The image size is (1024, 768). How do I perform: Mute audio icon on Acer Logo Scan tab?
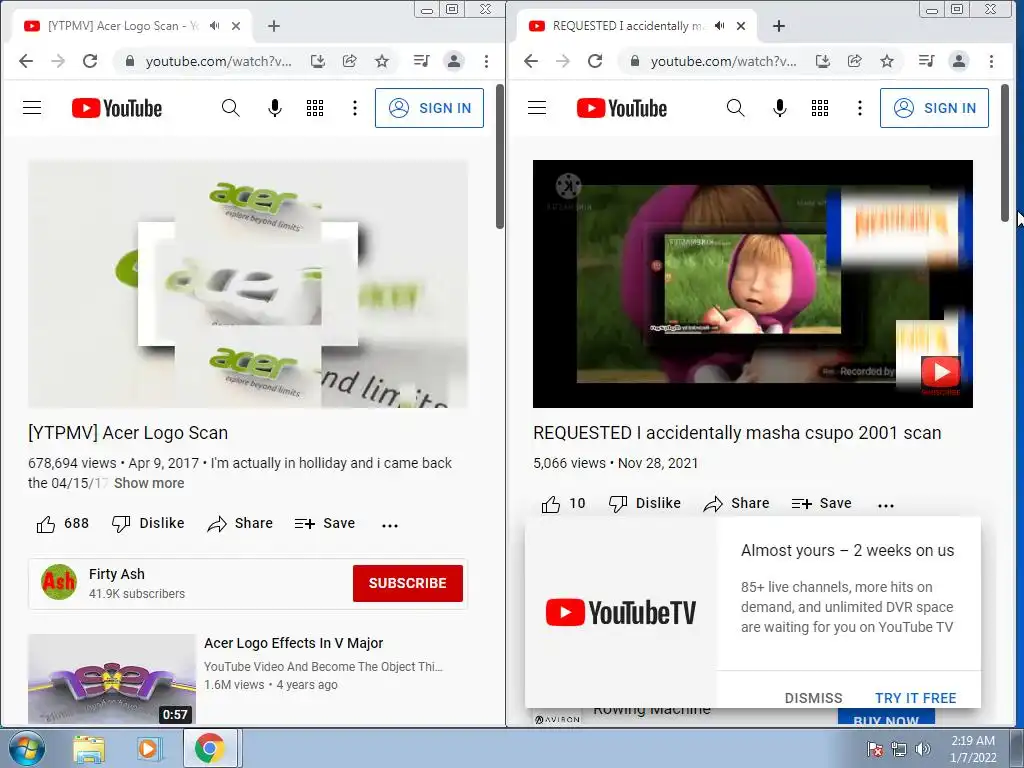coord(214,26)
